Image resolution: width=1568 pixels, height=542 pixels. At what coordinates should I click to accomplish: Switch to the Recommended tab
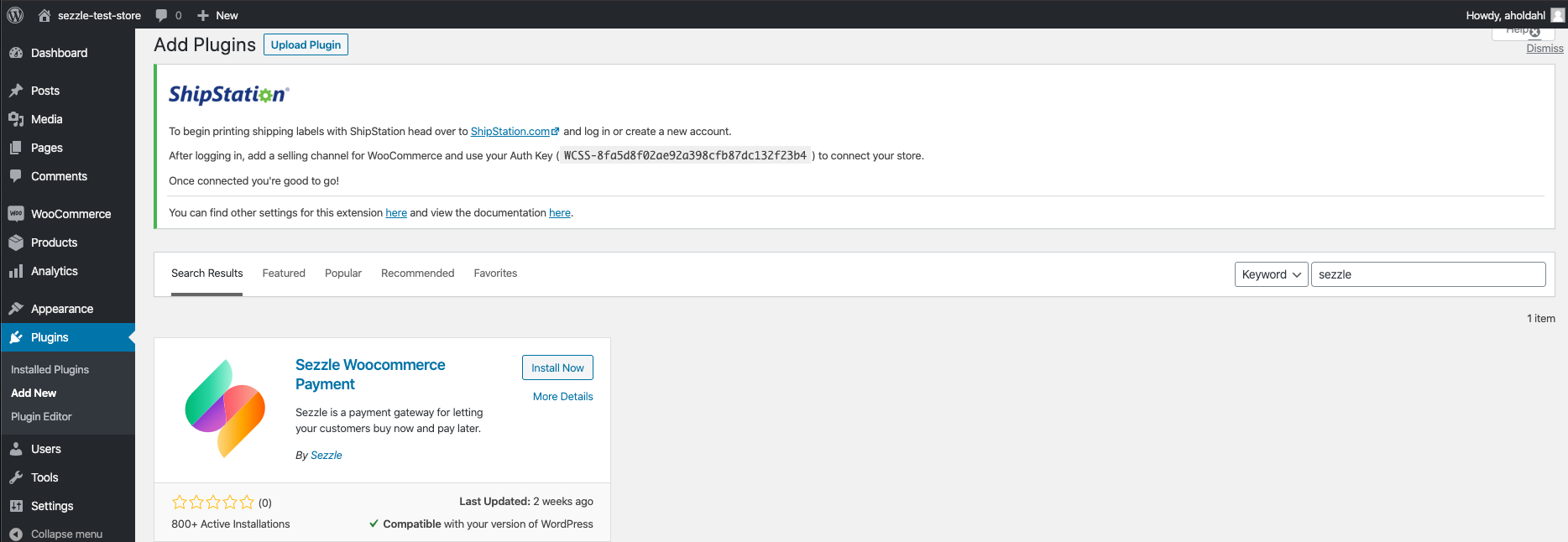point(417,274)
